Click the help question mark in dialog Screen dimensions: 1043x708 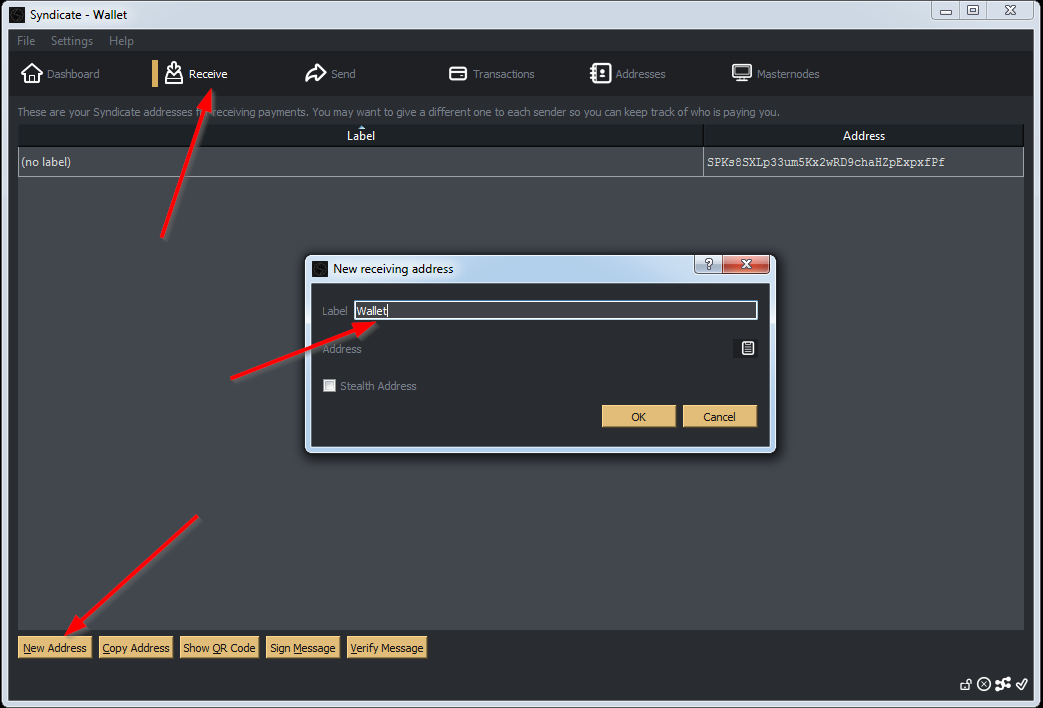[708, 264]
